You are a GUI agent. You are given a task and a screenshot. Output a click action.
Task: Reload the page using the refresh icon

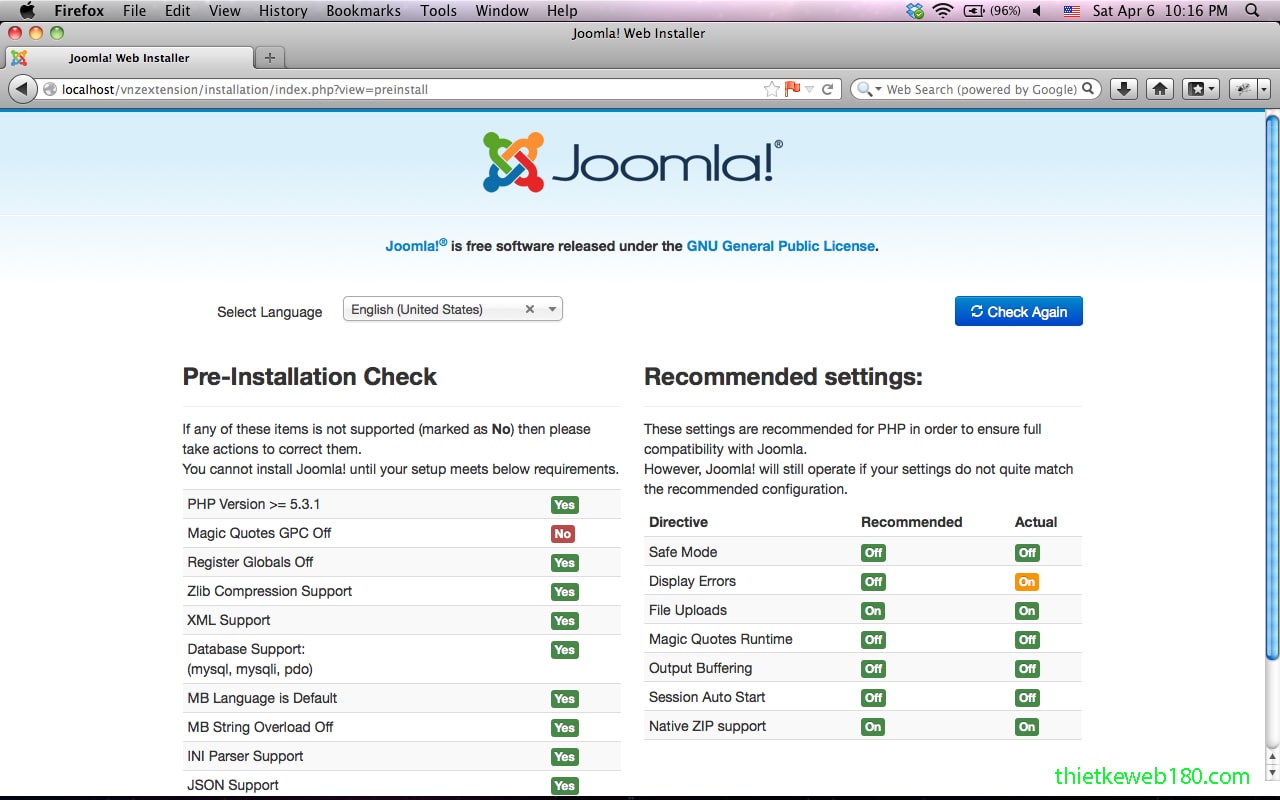point(829,89)
